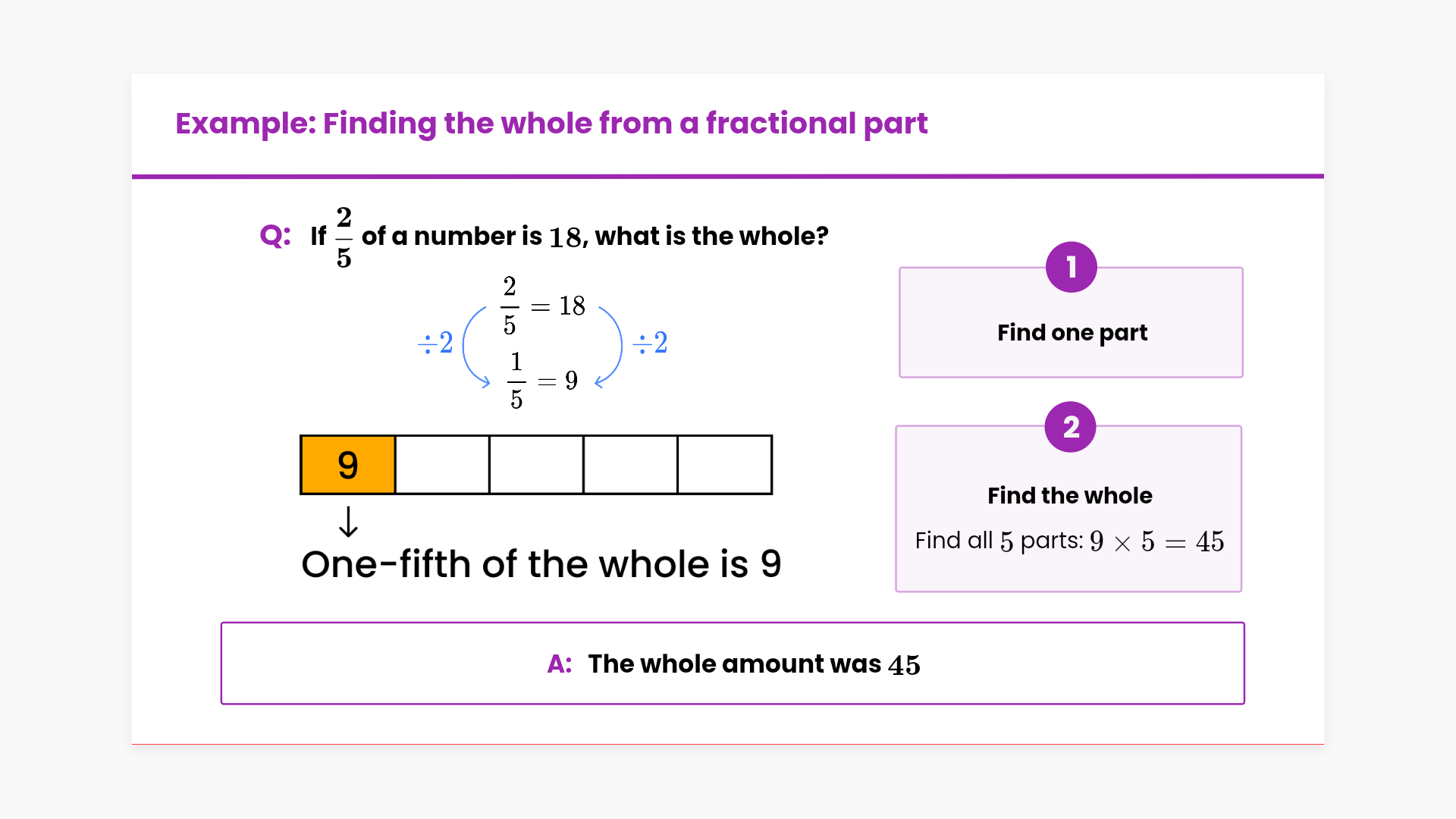The height and width of the screenshot is (819, 1456).
Task: Click the purple step 1 circle badge
Action: coord(1071,267)
